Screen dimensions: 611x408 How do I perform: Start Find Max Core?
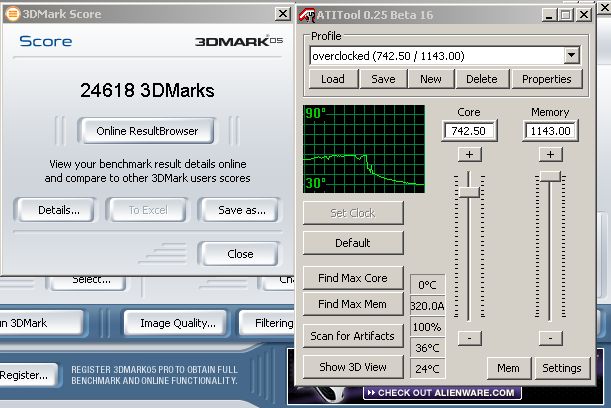click(353, 278)
